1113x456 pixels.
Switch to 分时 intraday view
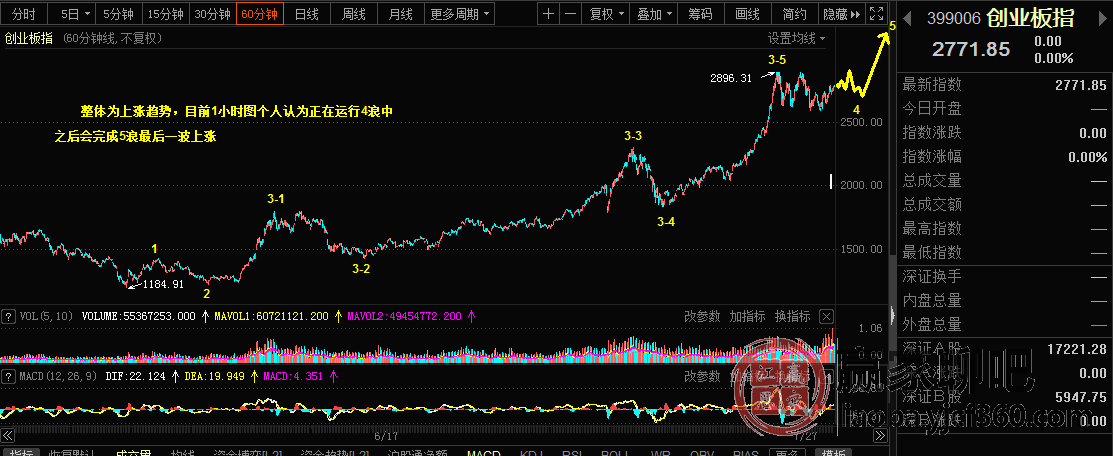(23, 13)
